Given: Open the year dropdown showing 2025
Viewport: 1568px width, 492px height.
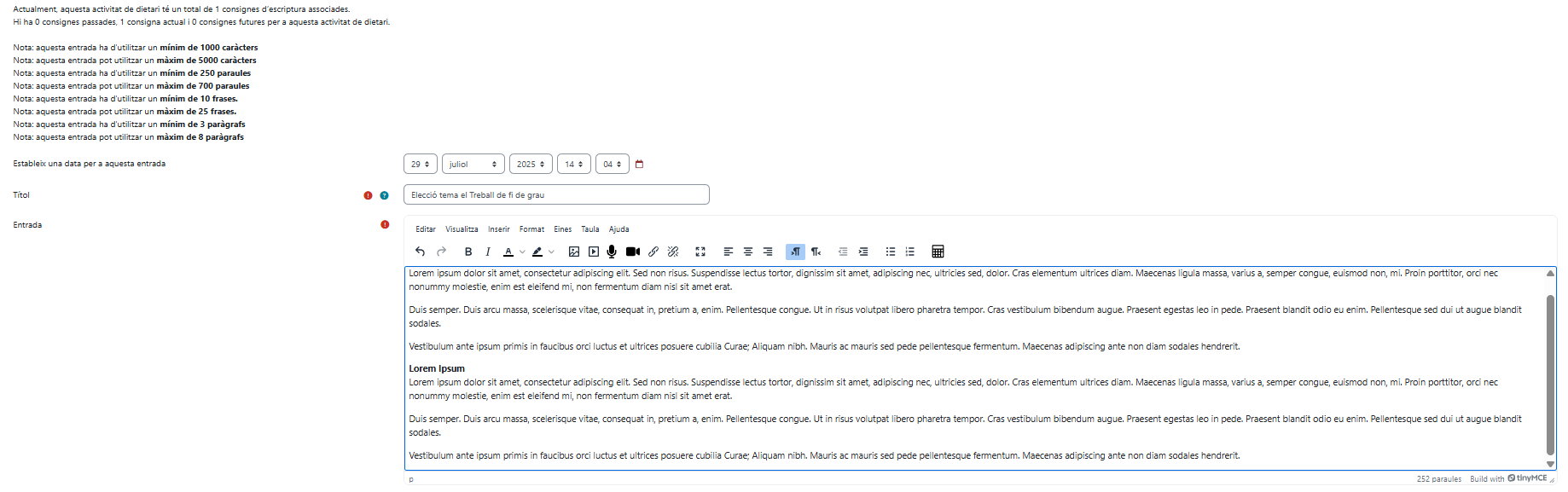Looking at the screenshot, I should pos(530,165).
